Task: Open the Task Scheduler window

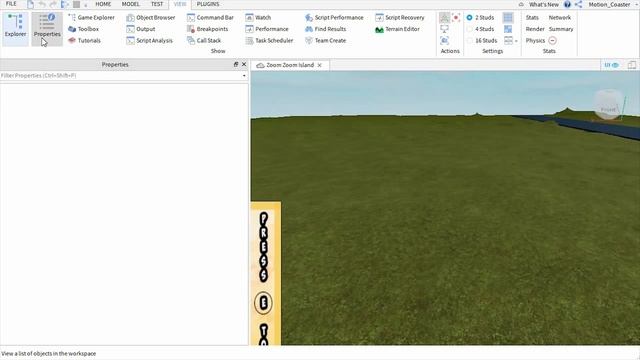Action: [x=269, y=40]
